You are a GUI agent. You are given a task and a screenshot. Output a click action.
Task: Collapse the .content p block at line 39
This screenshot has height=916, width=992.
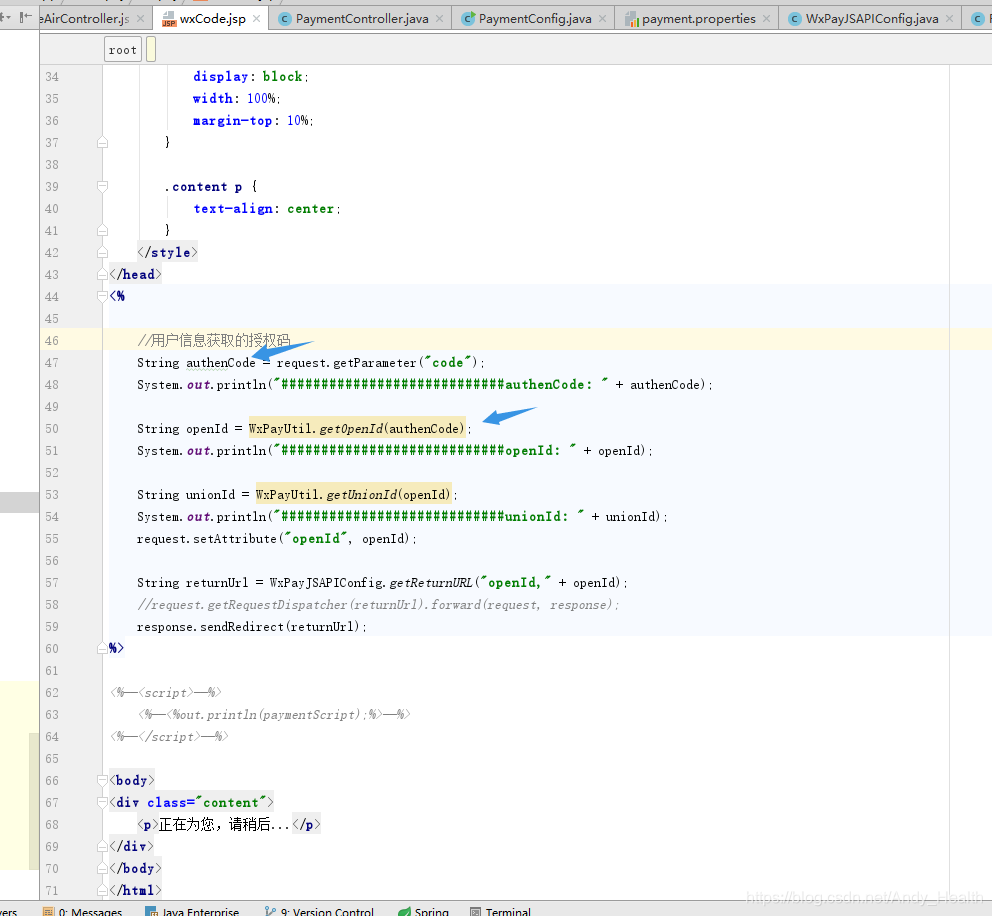(x=102, y=187)
